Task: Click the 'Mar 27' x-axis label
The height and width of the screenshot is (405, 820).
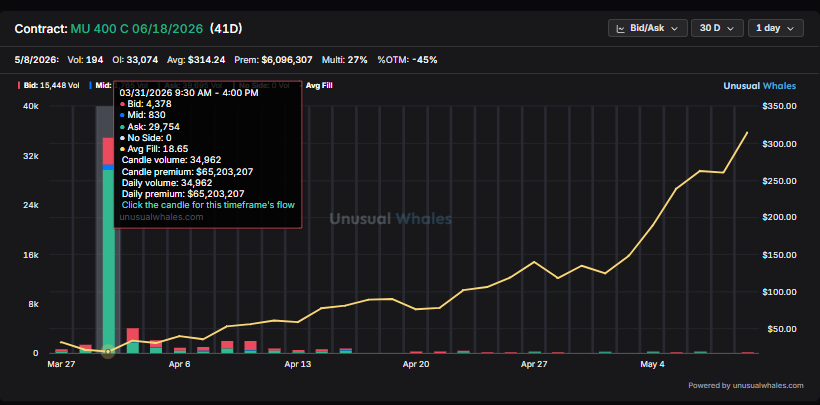Action: tap(61, 364)
